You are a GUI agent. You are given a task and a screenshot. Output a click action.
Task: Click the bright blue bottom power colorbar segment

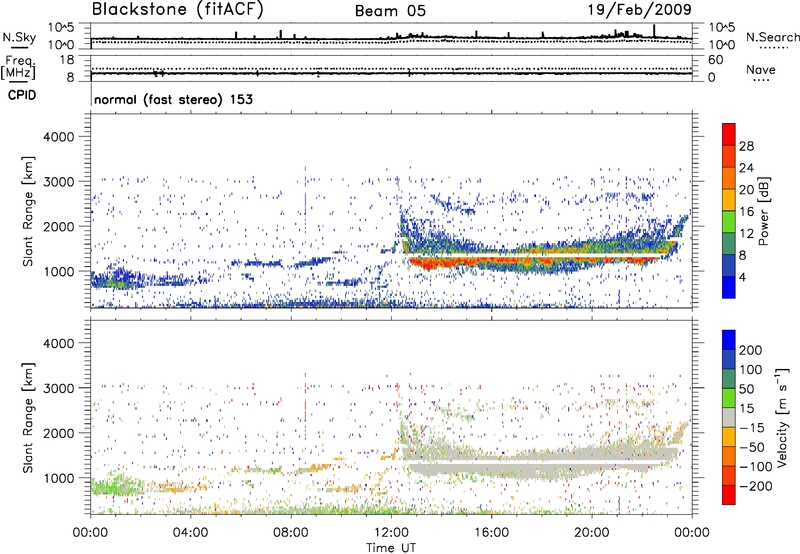coord(729,287)
